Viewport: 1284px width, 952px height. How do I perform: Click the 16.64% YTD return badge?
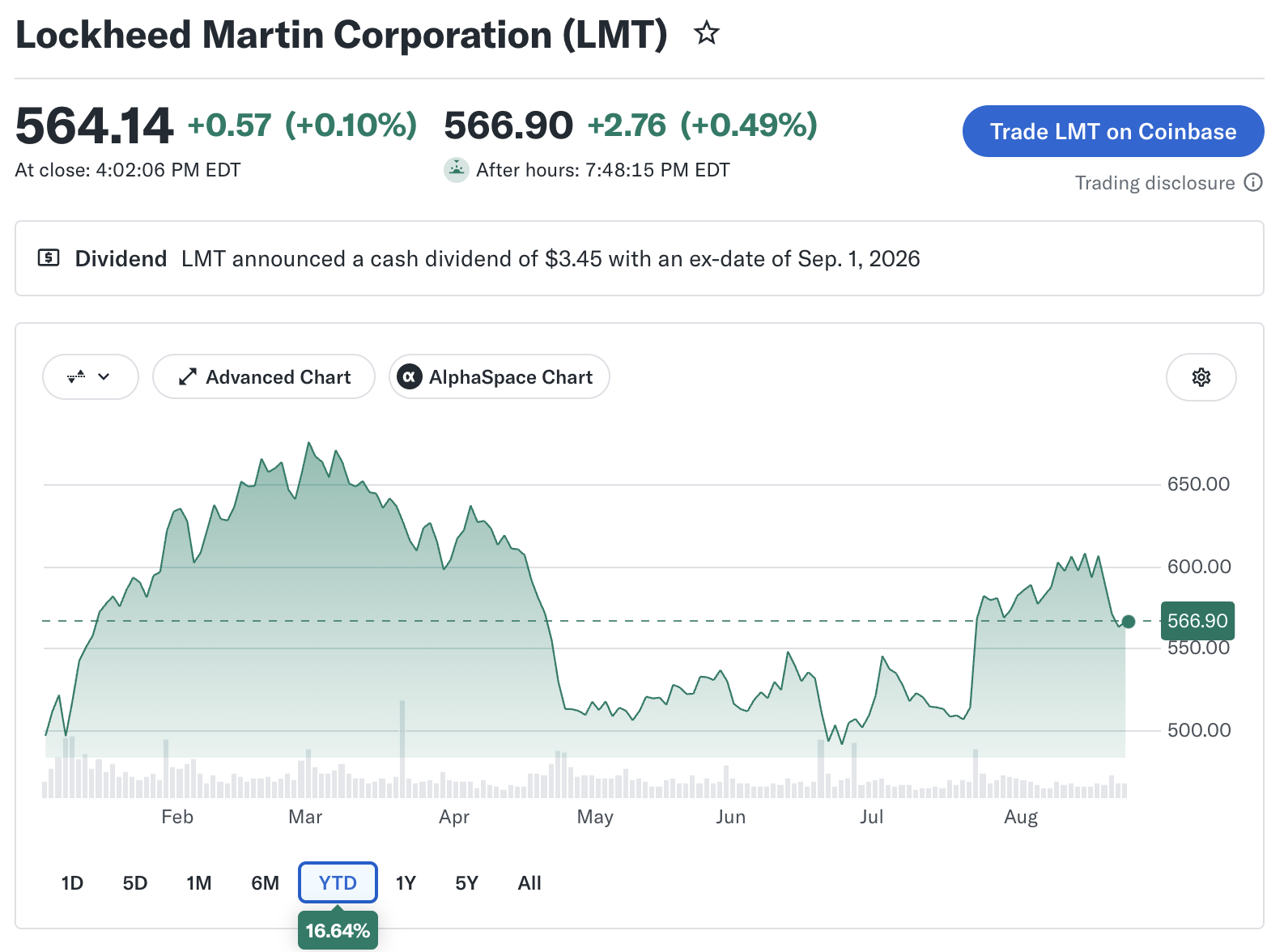[x=338, y=931]
